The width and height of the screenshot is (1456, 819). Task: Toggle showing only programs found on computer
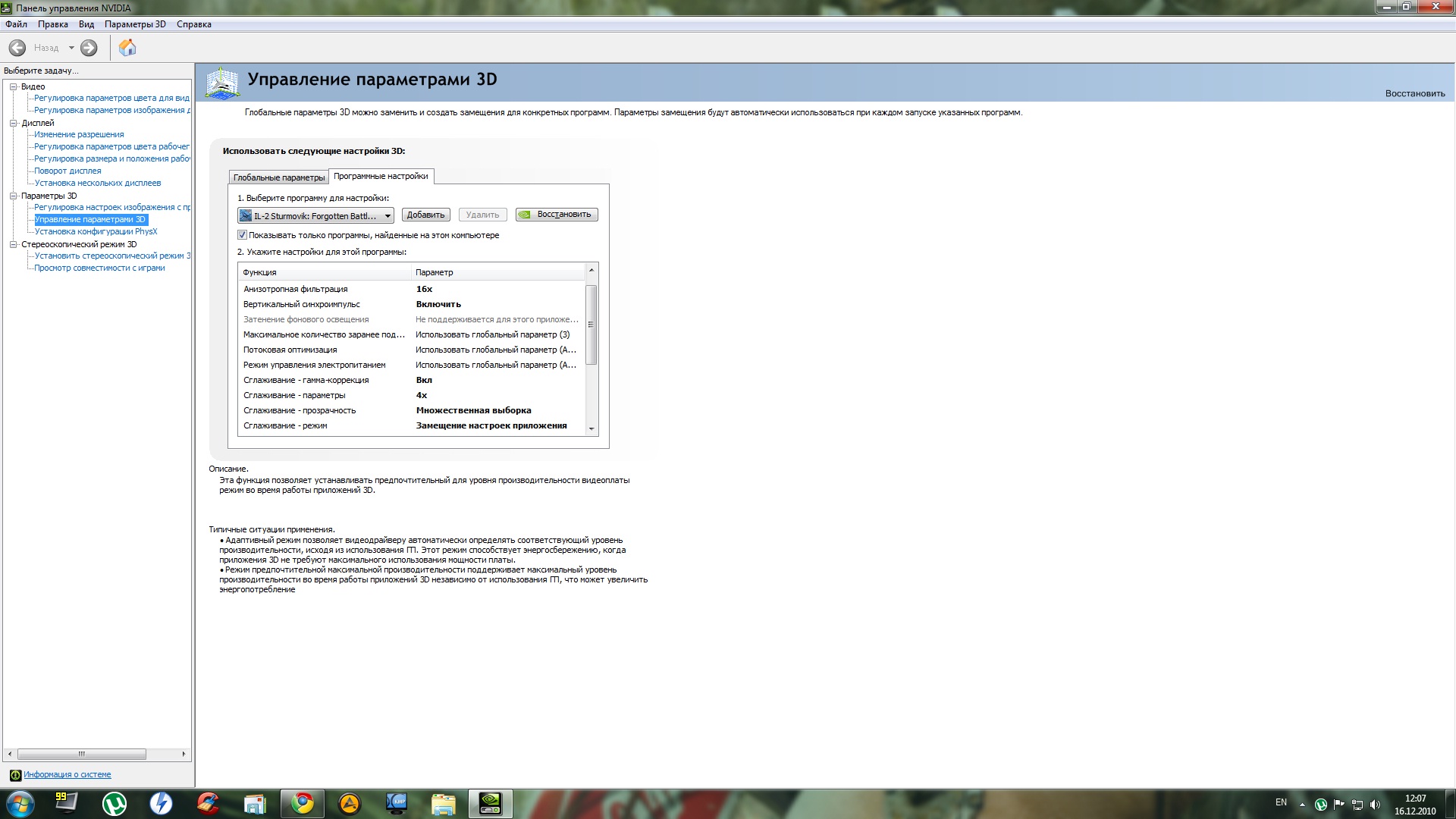click(243, 235)
